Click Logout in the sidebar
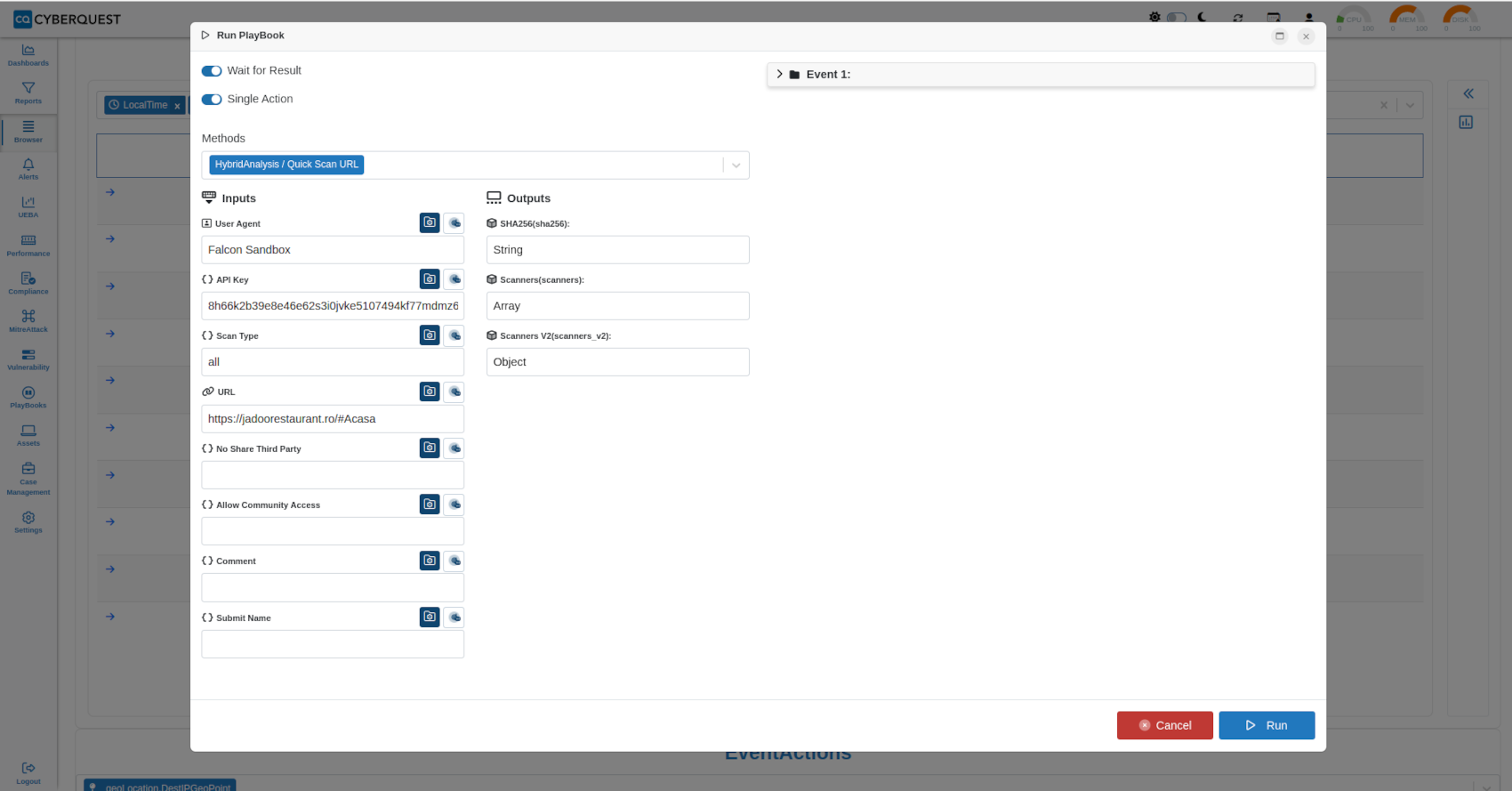This screenshot has width=1512, height=791. tap(28, 773)
